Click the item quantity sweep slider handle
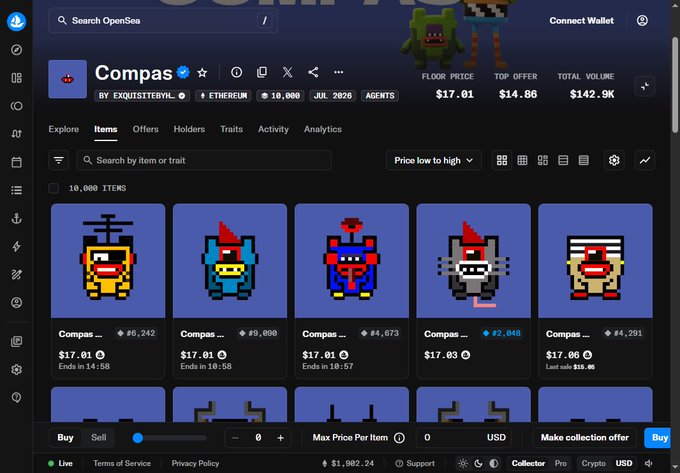Screen dimensions: 680x473 pos(138,438)
